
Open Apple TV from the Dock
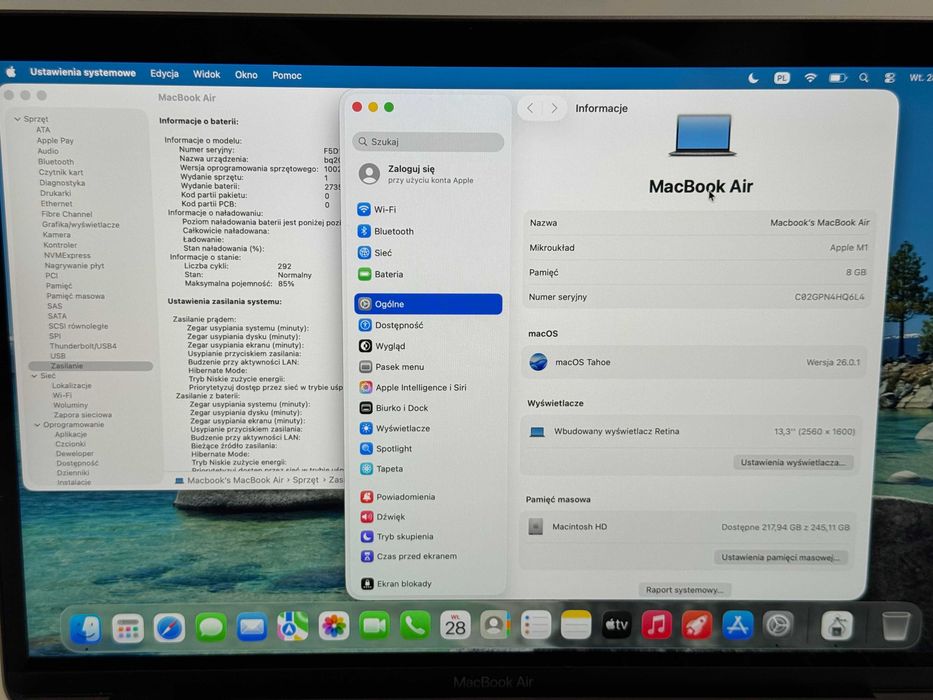coord(616,625)
